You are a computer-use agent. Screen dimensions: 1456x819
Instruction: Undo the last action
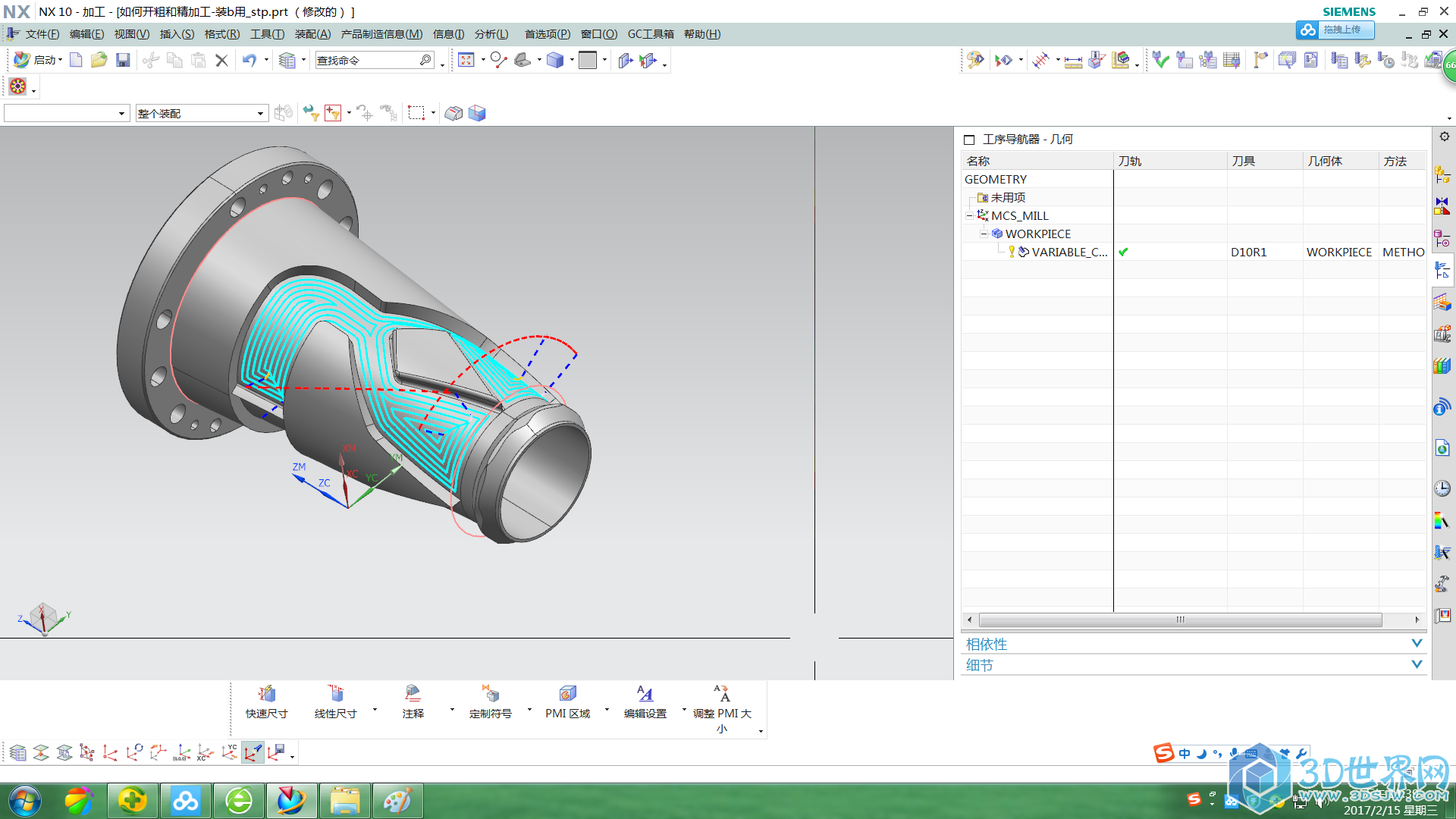249,61
